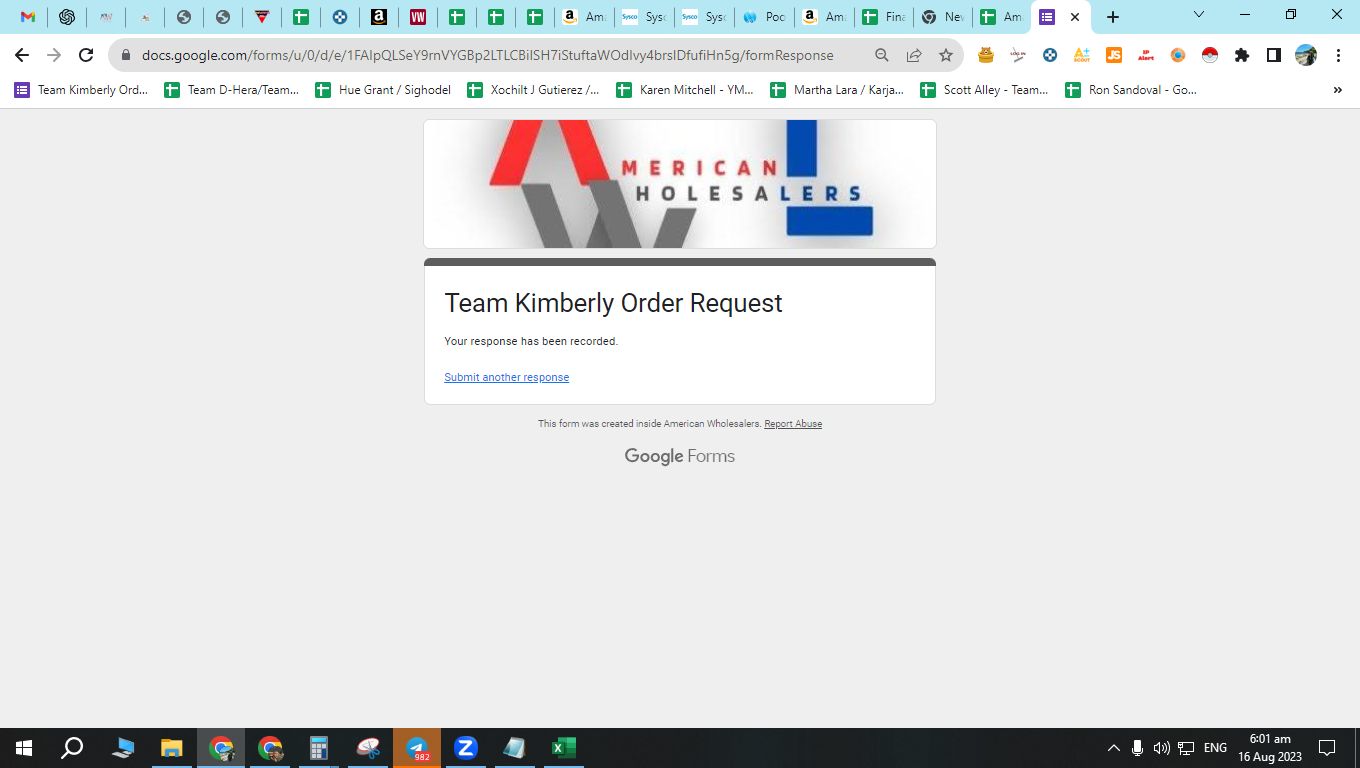The height and width of the screenshot is (768, 1360).
Task: Open Windows taskbar search
Action: (x=72, y=748)
